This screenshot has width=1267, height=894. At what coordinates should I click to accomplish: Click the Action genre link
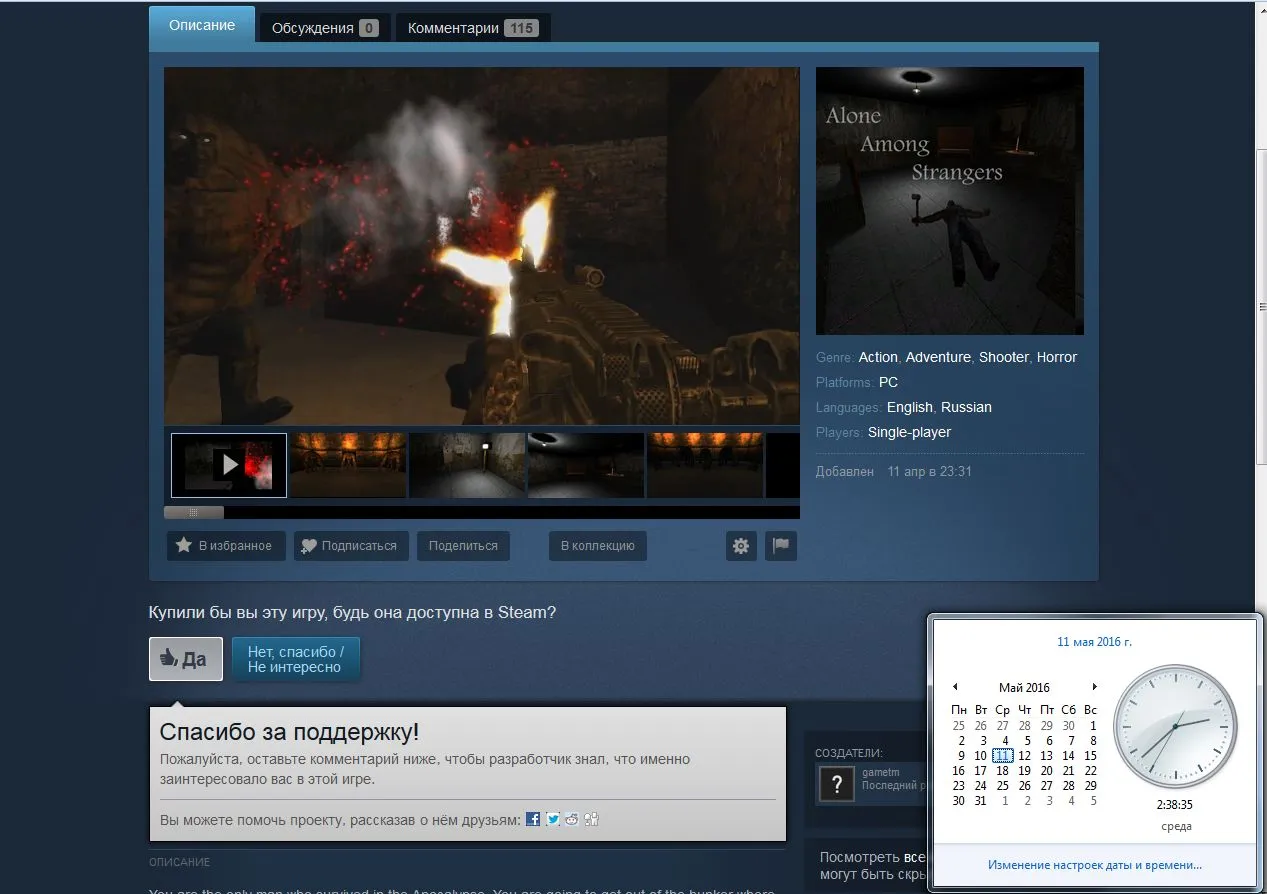point(878,357)
